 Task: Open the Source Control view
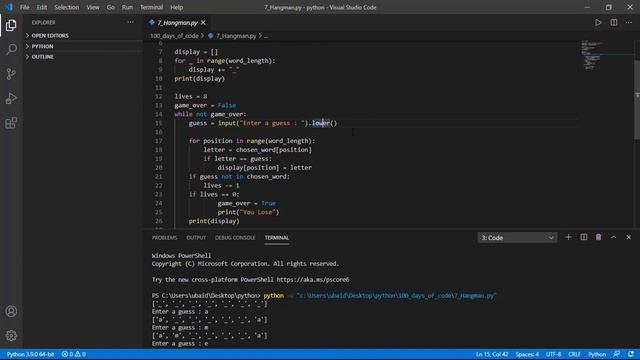tap(11, 74)
